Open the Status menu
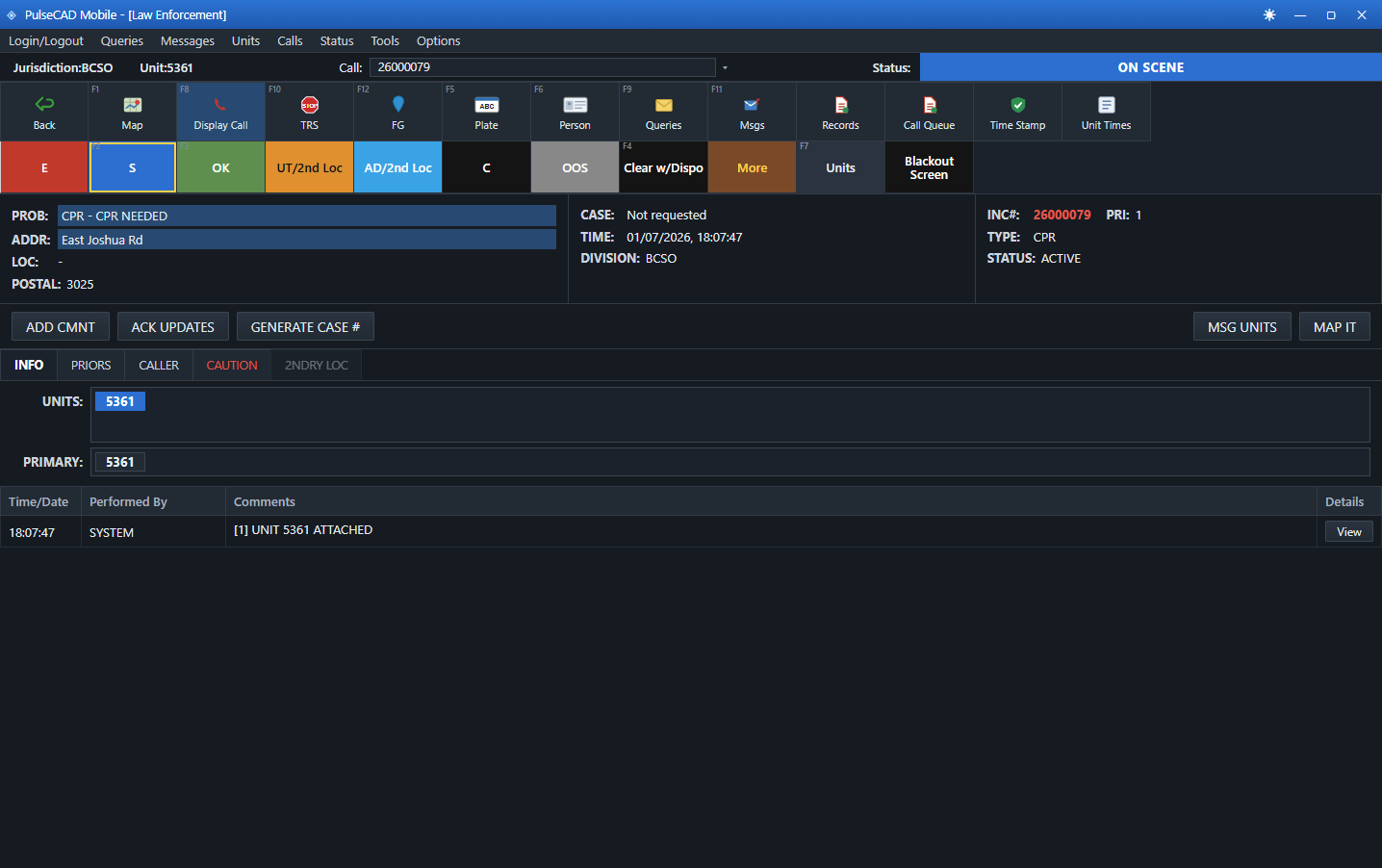 (x=337, y=40)
